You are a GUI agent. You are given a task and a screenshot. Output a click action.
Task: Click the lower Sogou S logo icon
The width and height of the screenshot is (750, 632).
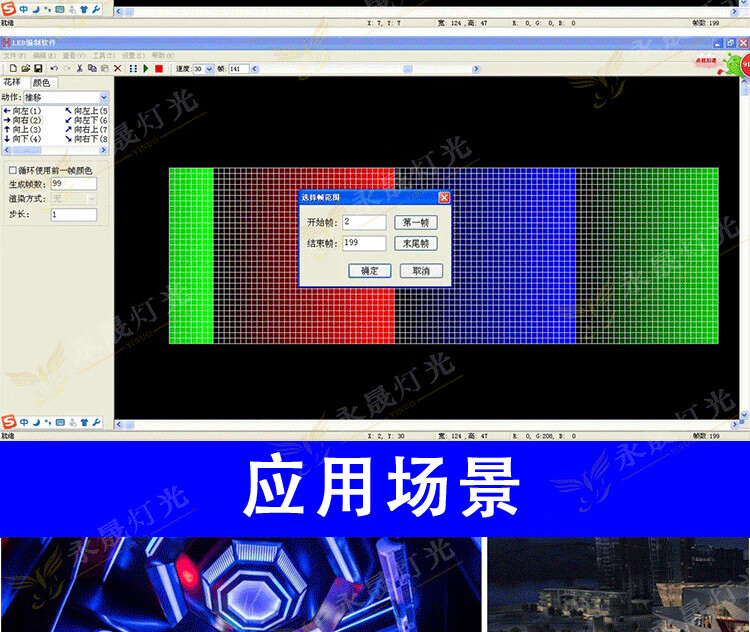click(9, 422)
